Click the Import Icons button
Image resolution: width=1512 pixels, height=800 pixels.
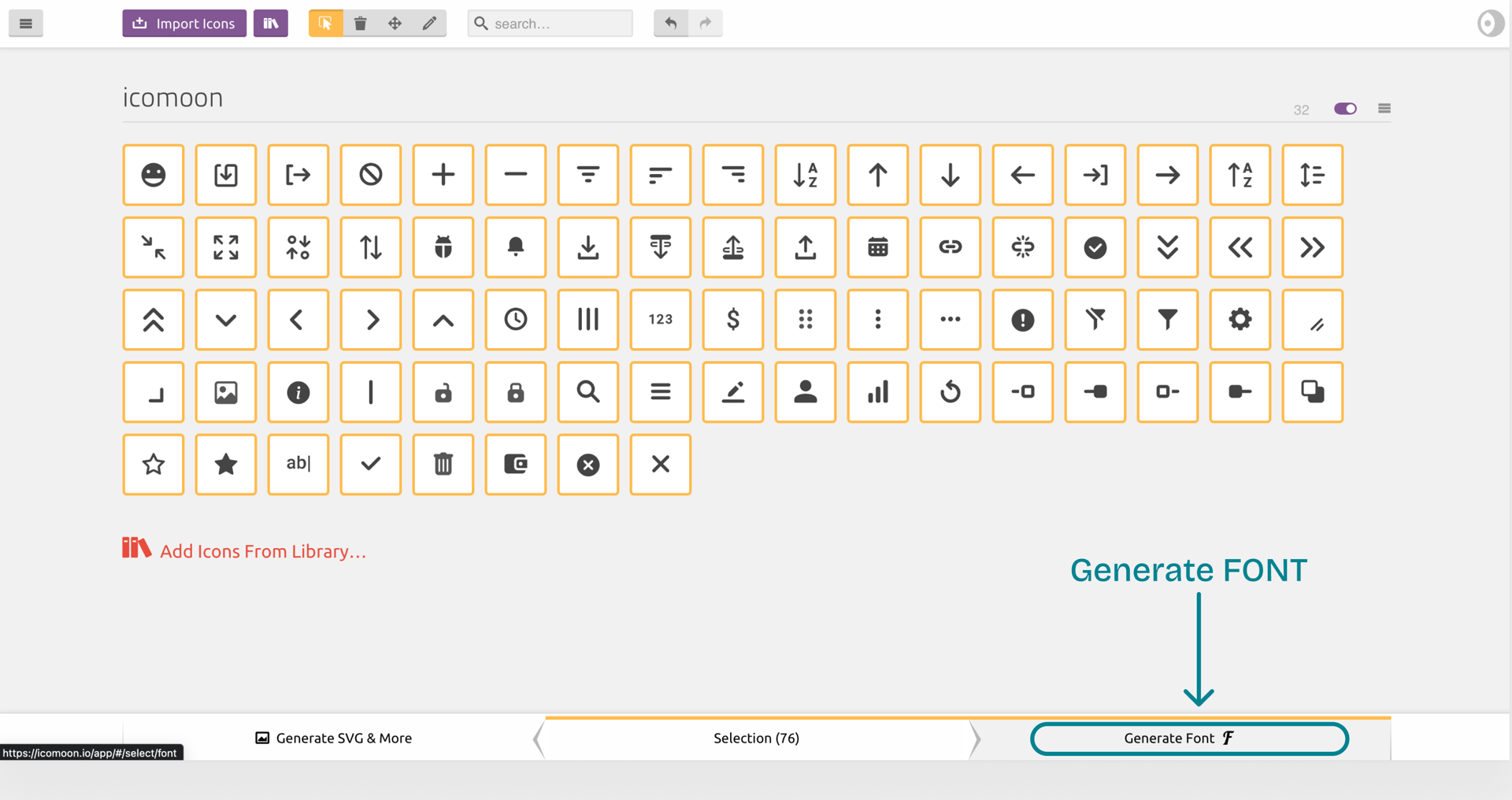[x=184, y=24]
